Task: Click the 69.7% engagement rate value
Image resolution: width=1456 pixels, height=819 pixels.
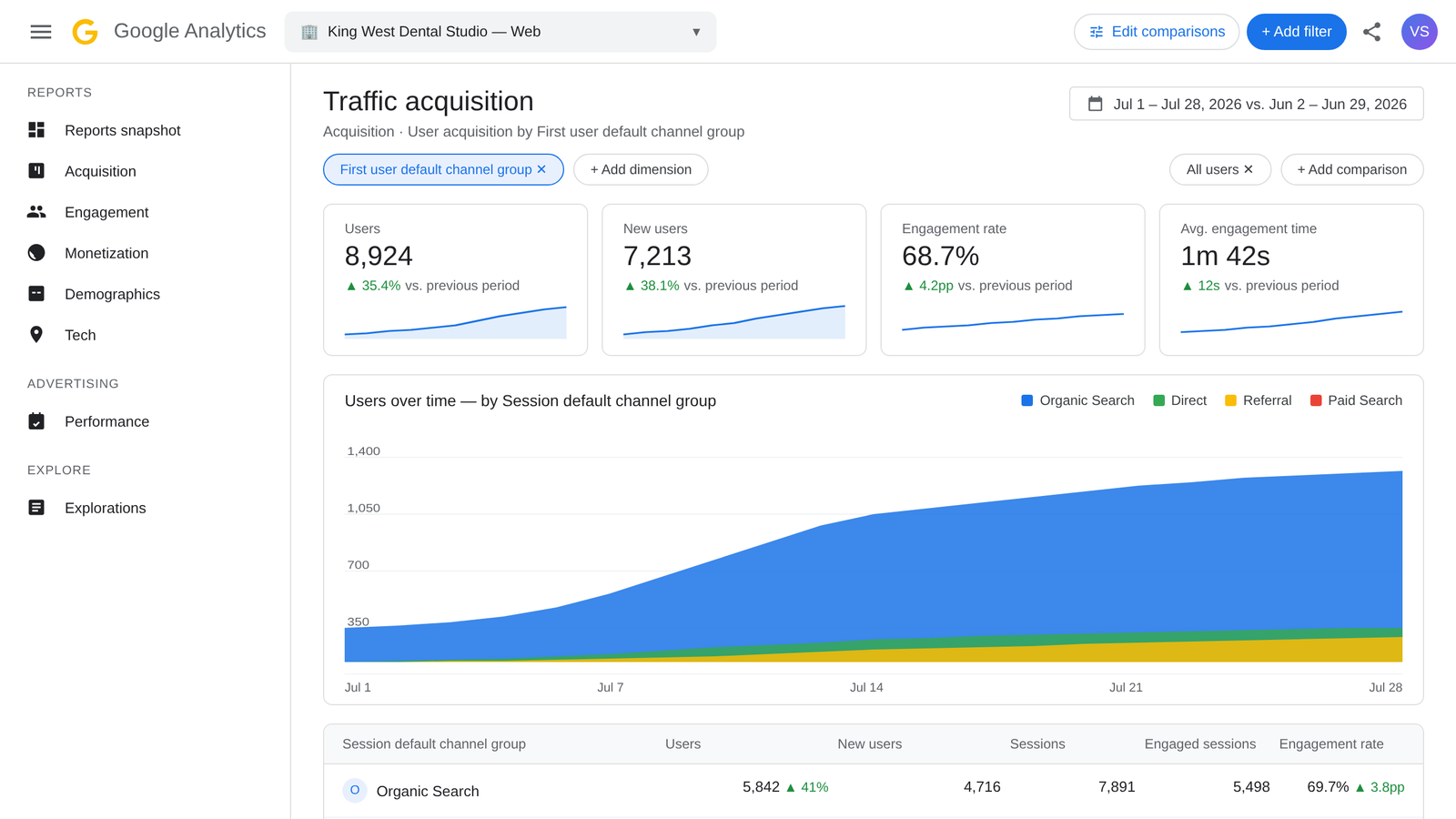Action: [1328, 786]
